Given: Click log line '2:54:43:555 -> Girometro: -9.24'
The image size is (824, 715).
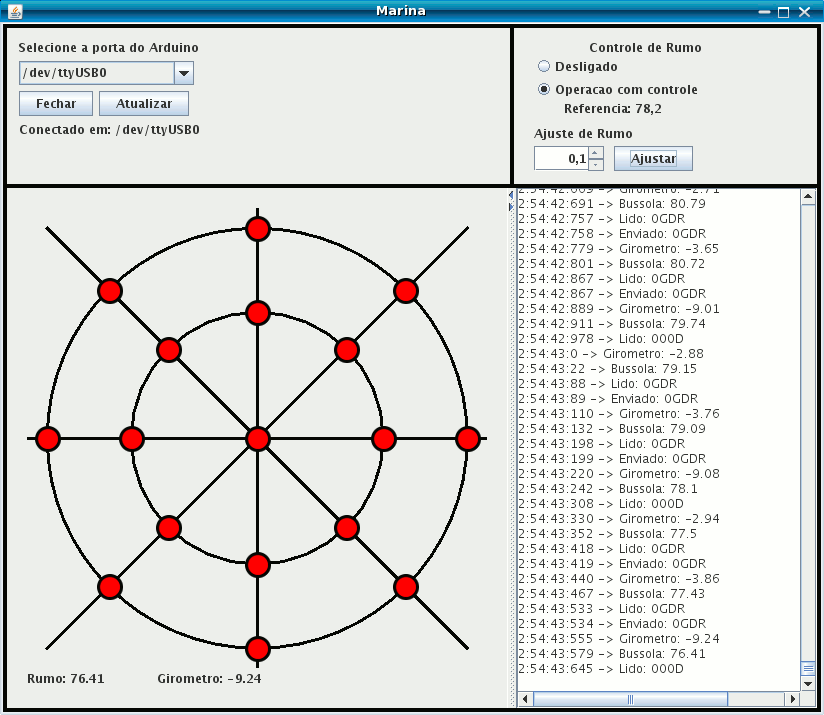Looking at the screenshot, I should click(619, 638).
